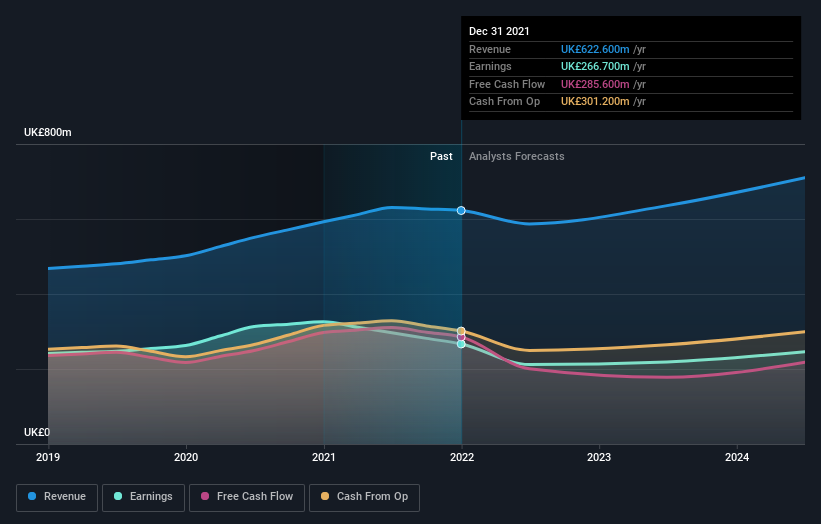Toggle the Earnings series legend button
Image resolution: width=821 pixels, height=524 pixels.
tap(143, 497)
